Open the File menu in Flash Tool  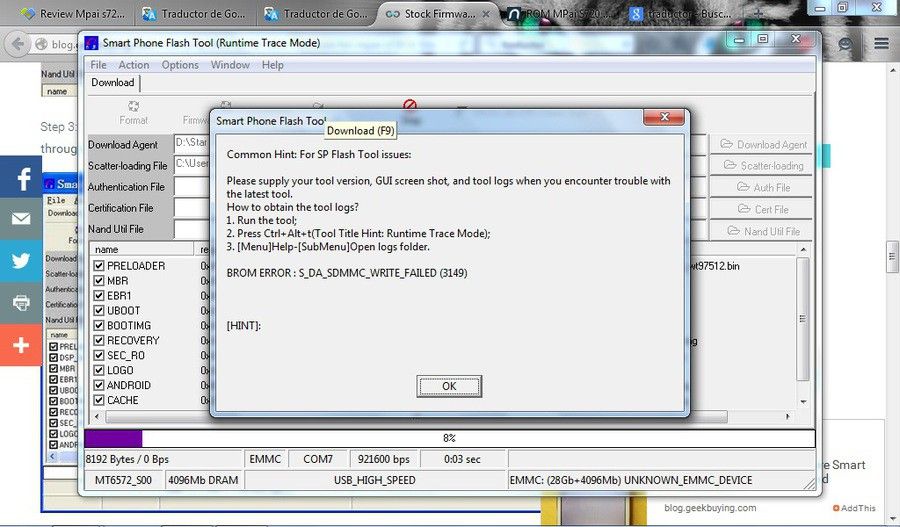tap(98, 65)
